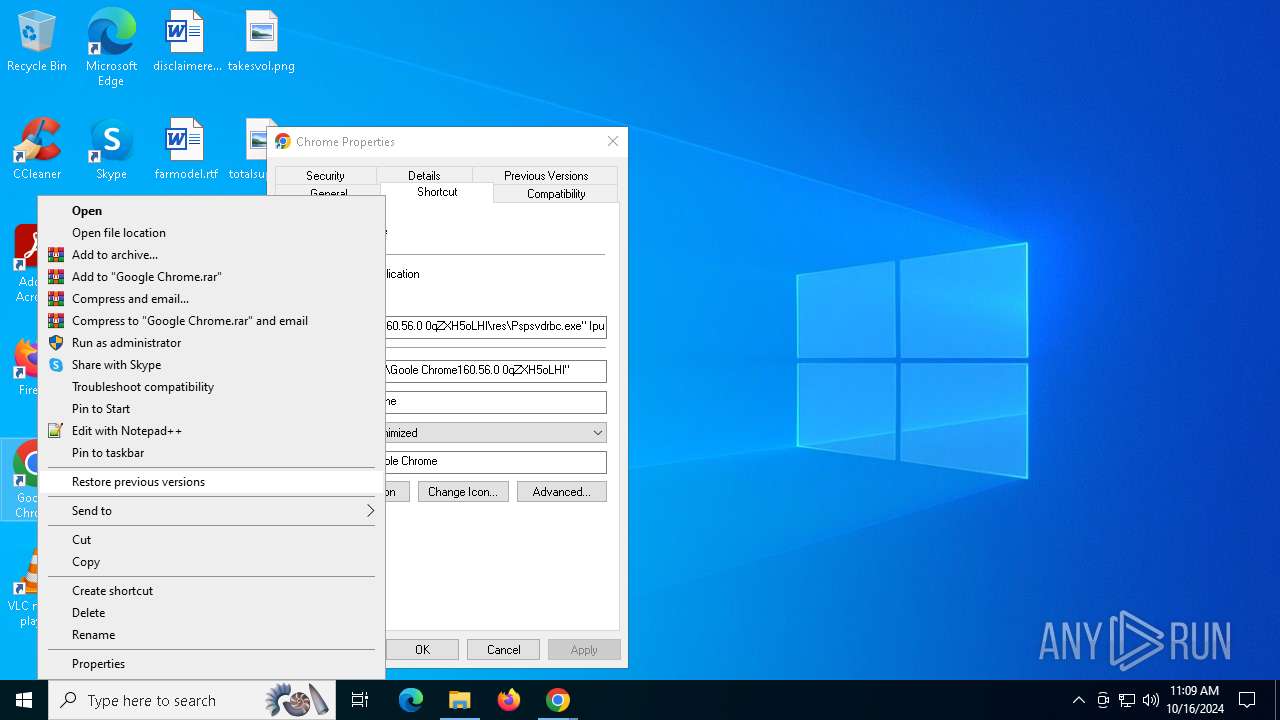Choose Cut from the context menu

(211, 540)
